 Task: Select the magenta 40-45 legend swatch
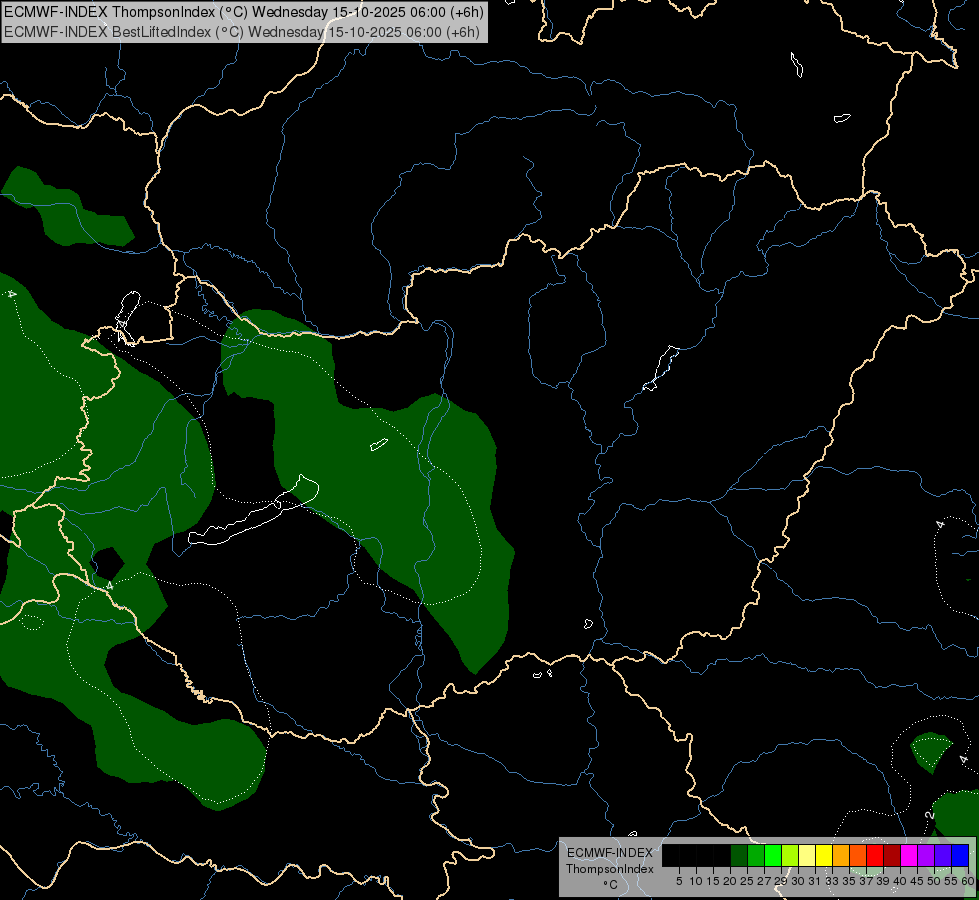coord(909,855)
